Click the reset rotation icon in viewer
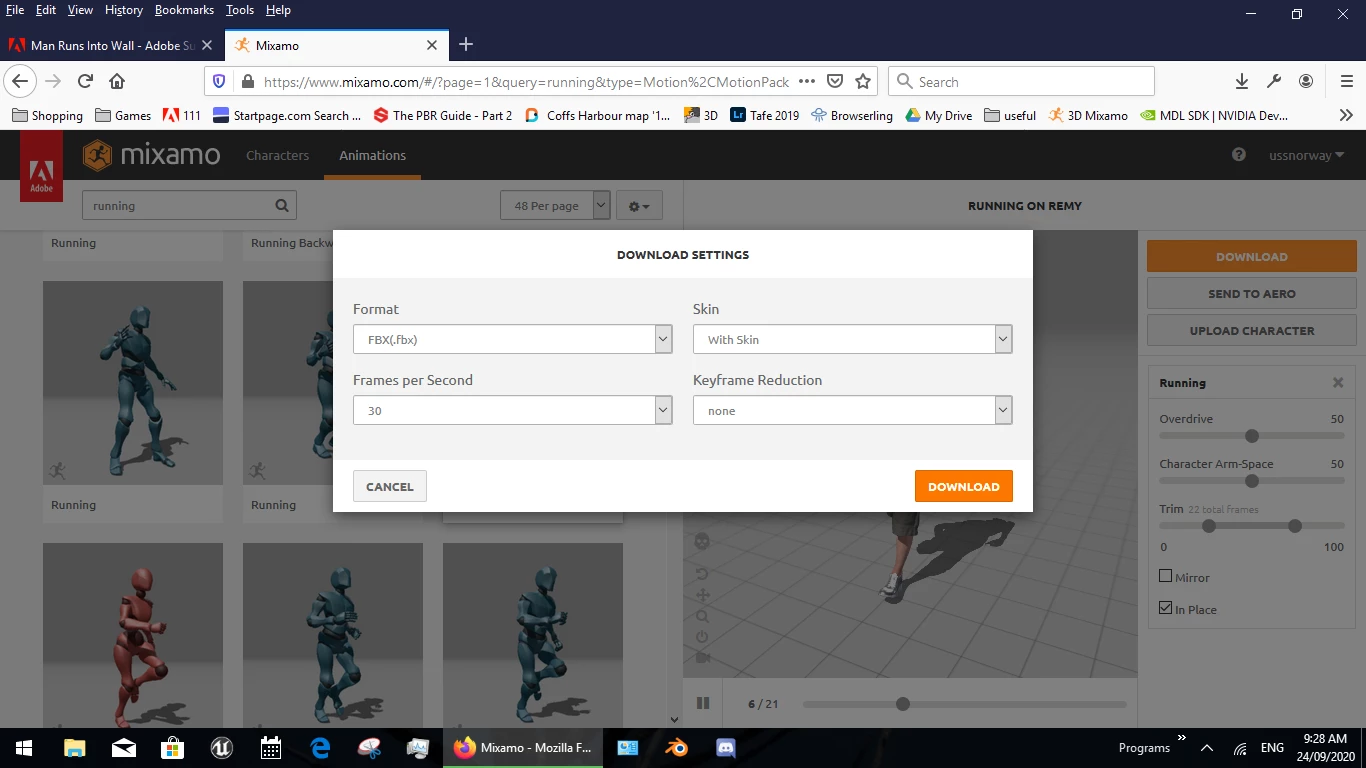 [702, 574]
